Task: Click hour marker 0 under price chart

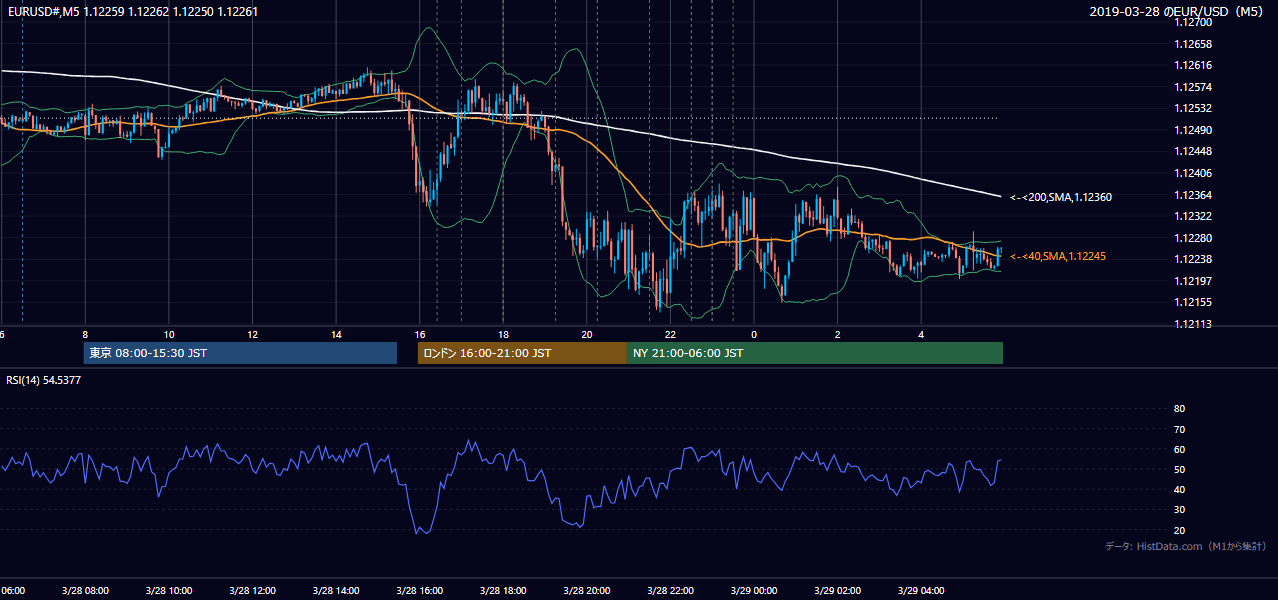Action: pos(754,335)
